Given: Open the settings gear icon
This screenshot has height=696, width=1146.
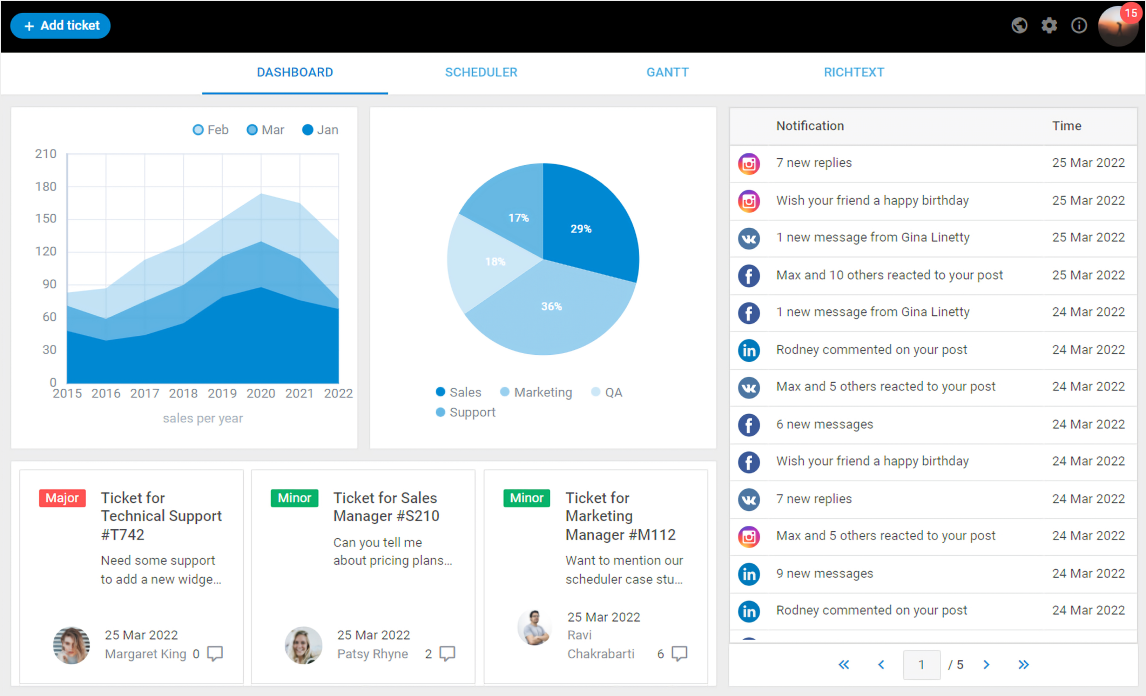Looking at the screenshot, I should tap(1050, 26).
